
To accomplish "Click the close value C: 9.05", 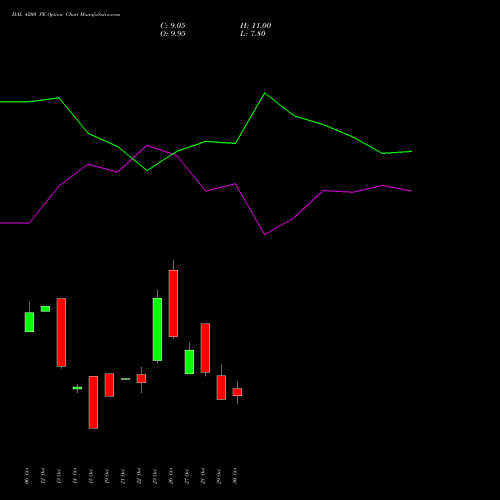I will tap(173, 26).
